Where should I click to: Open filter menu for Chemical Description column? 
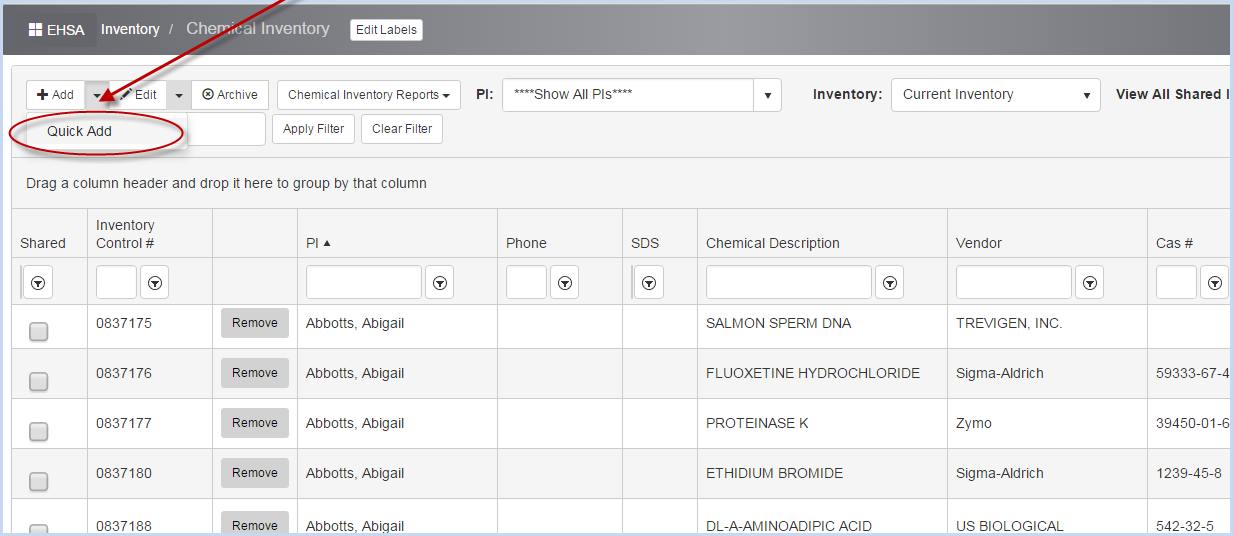pyautogui.click(x=890, y=284)
